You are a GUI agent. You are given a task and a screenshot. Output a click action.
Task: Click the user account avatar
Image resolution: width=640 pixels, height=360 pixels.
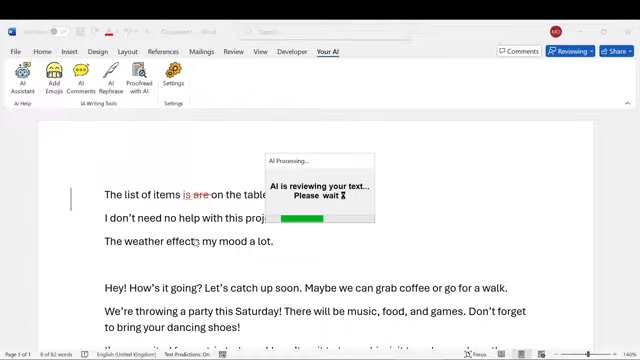click(556, 31)
